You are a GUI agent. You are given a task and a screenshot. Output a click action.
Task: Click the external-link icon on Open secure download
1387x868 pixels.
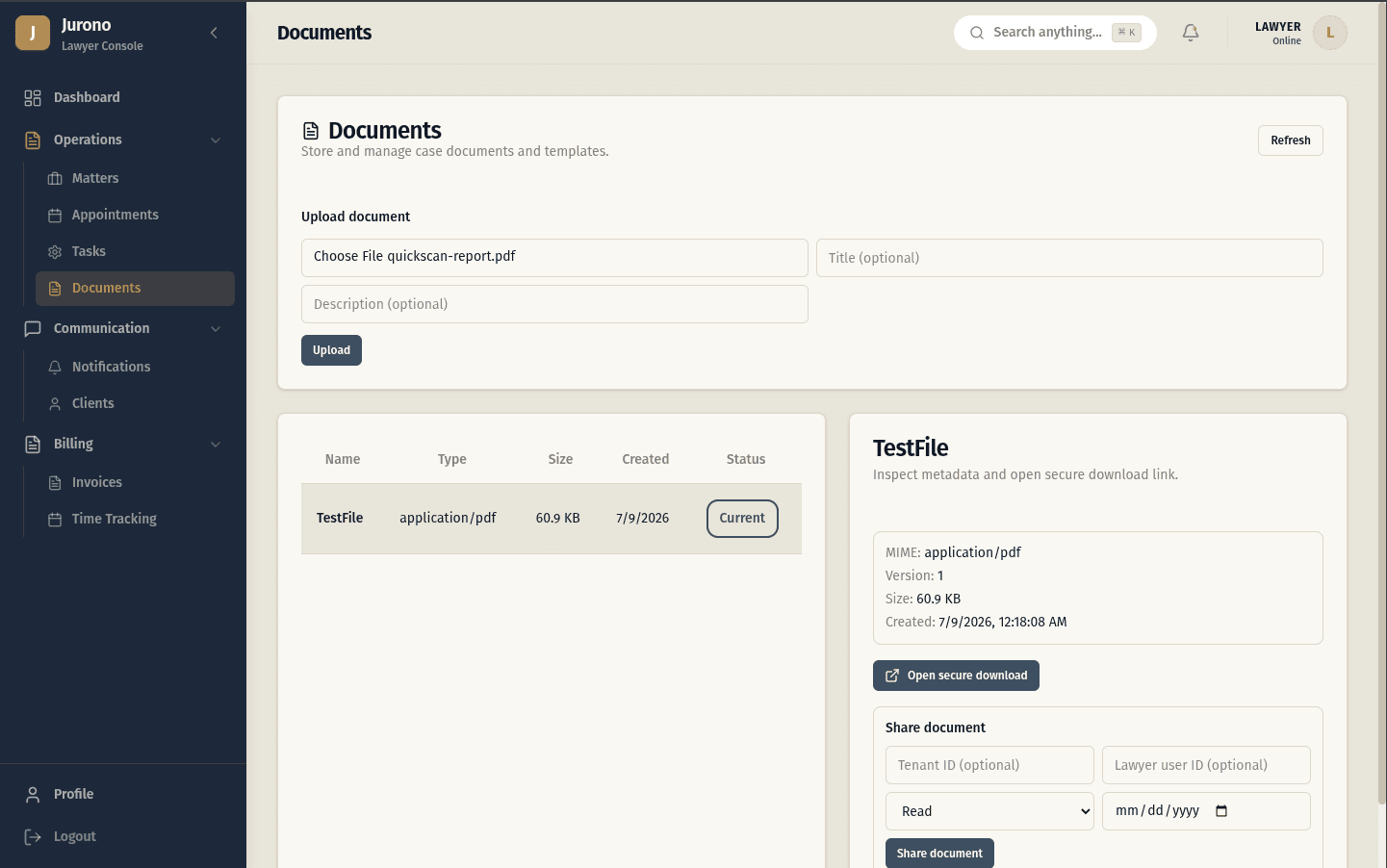click(x=892, y=676)
